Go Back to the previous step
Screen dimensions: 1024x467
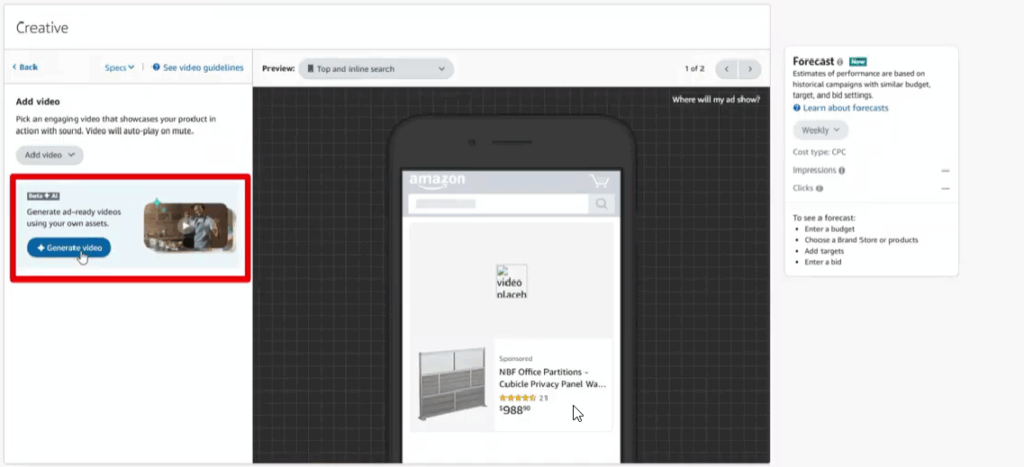pos(25,67)
